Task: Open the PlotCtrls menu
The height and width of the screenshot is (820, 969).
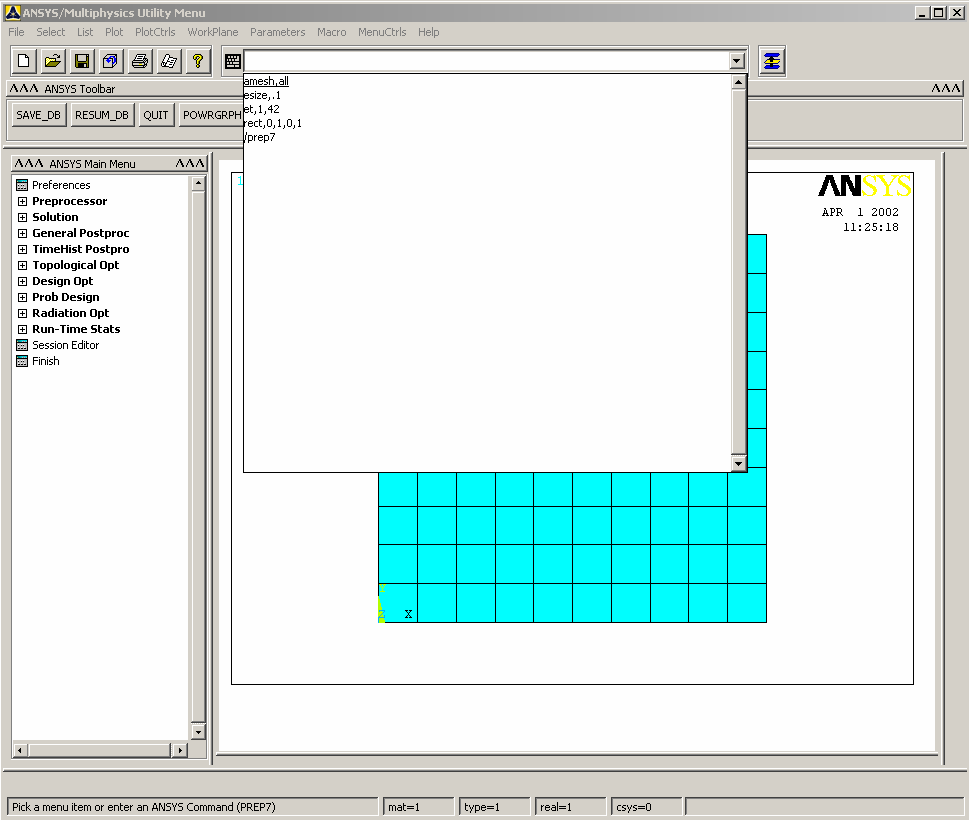Action: (x=155, y=32)
